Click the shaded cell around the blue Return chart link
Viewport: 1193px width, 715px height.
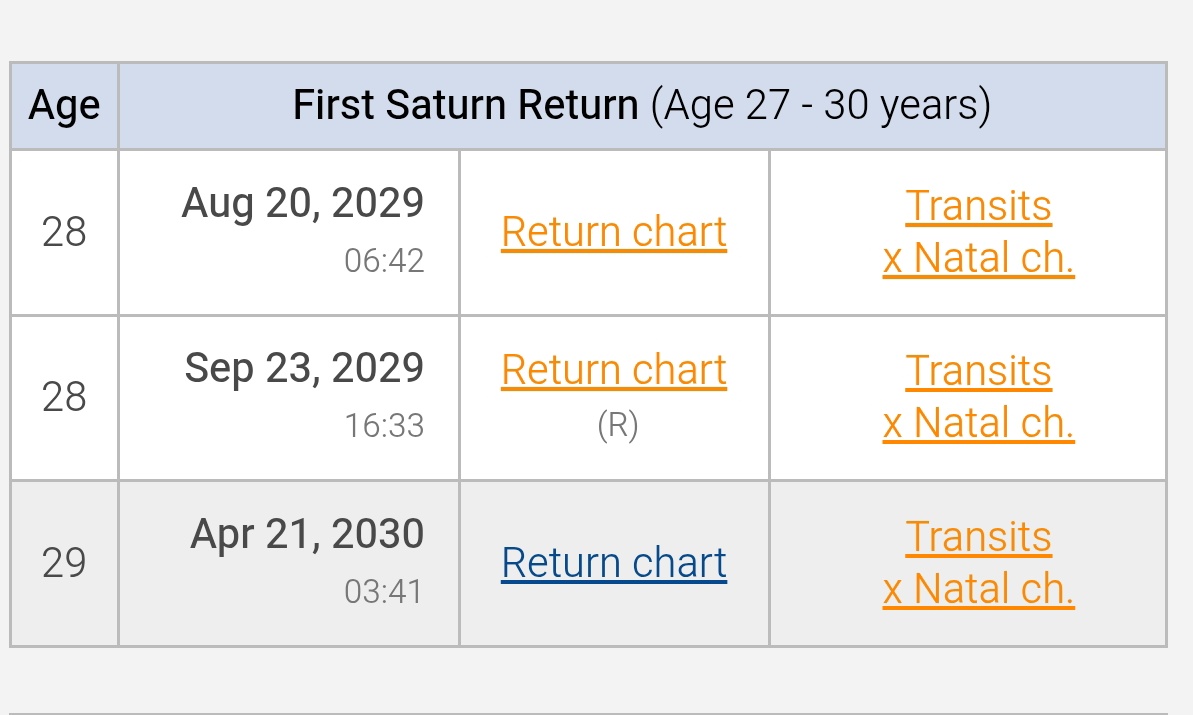615,564
